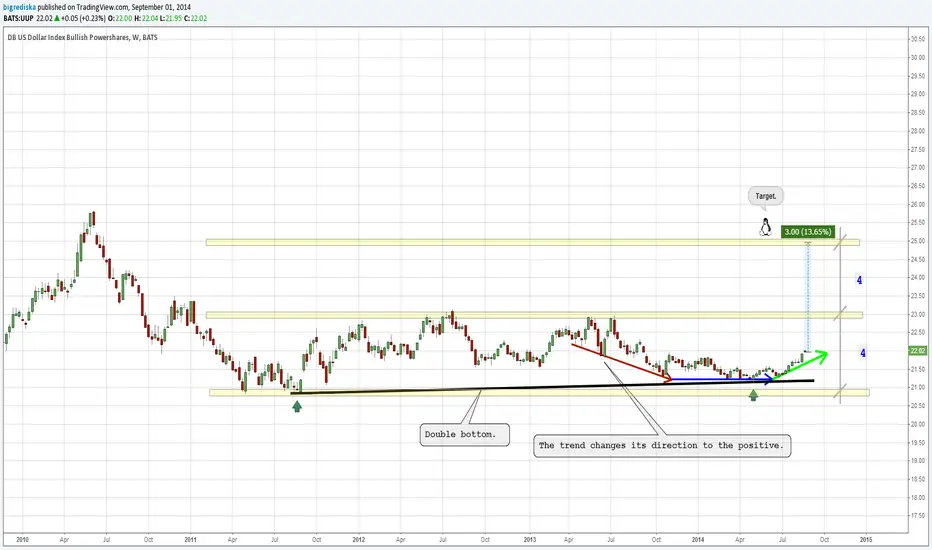The image size is (932, 550).
Task: Click the 2015 label on the time axis
Action: 866,540
